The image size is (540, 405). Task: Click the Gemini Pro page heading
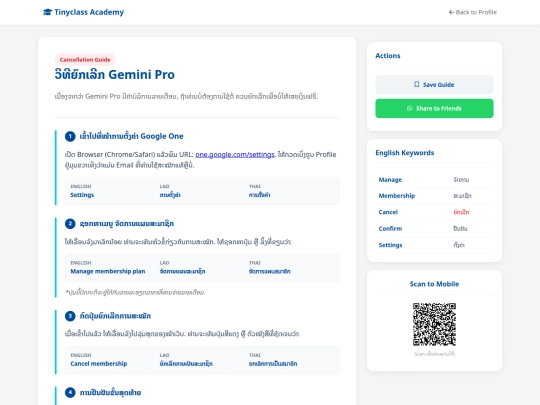point(115,74)
